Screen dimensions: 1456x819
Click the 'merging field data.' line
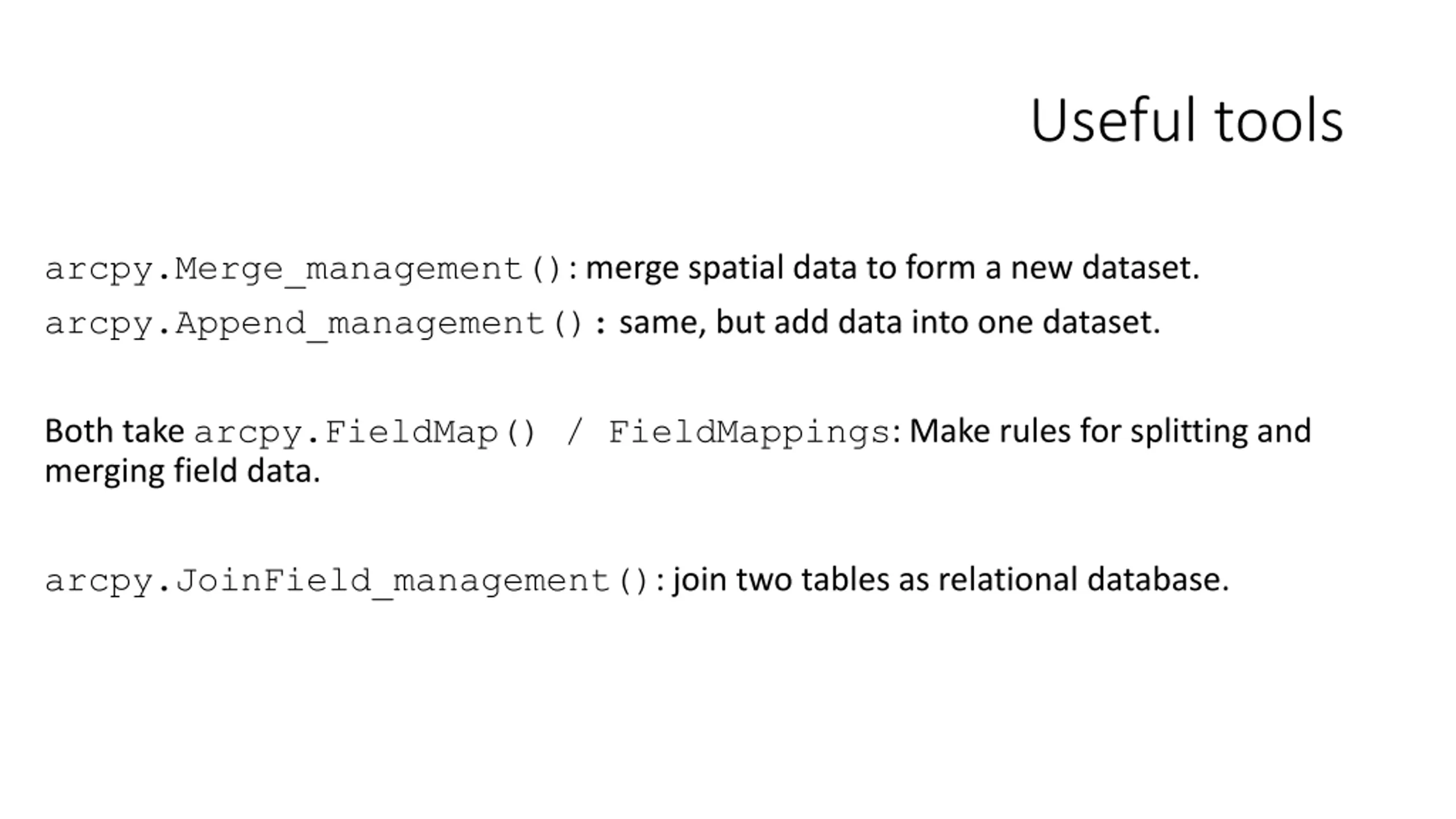pyautogui.click(x=183, y=471)
